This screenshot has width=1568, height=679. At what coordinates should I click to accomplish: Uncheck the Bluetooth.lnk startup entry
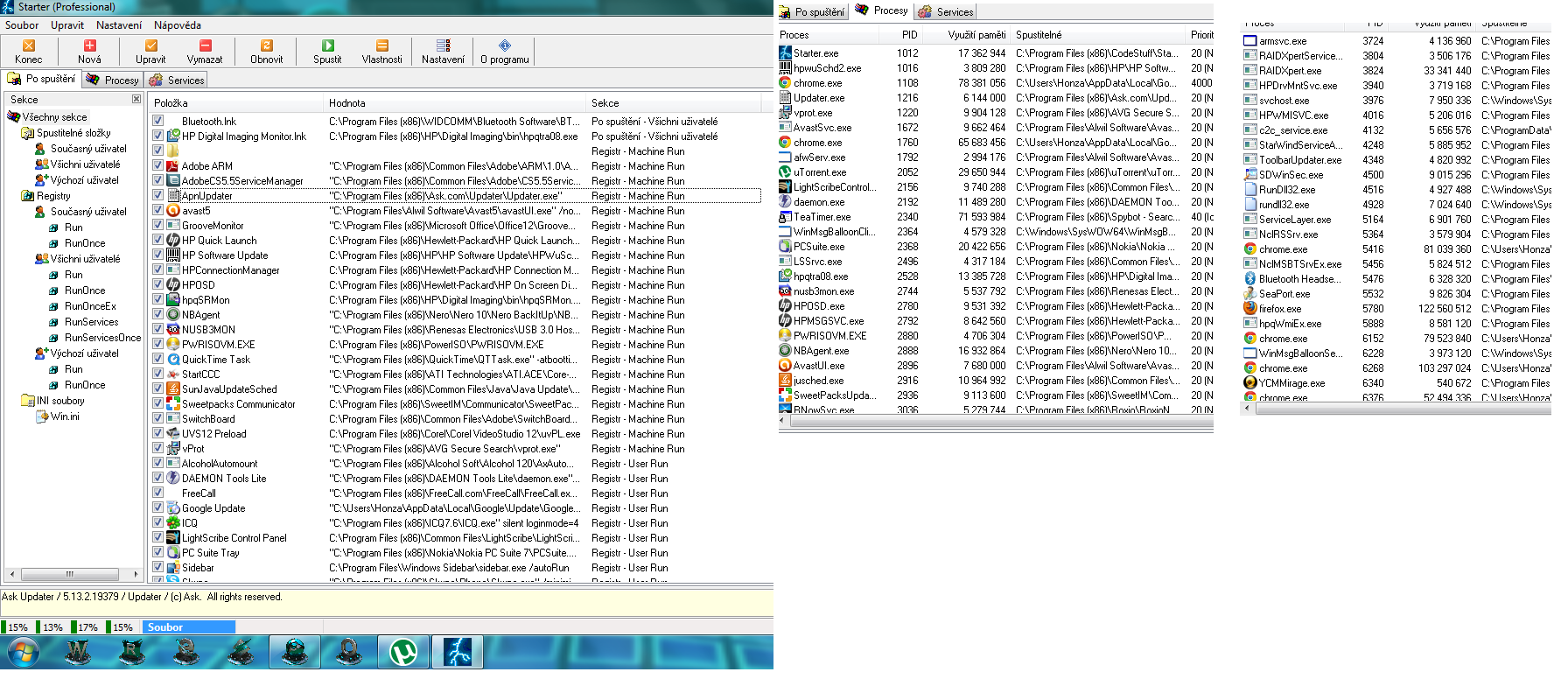point(158,121)
